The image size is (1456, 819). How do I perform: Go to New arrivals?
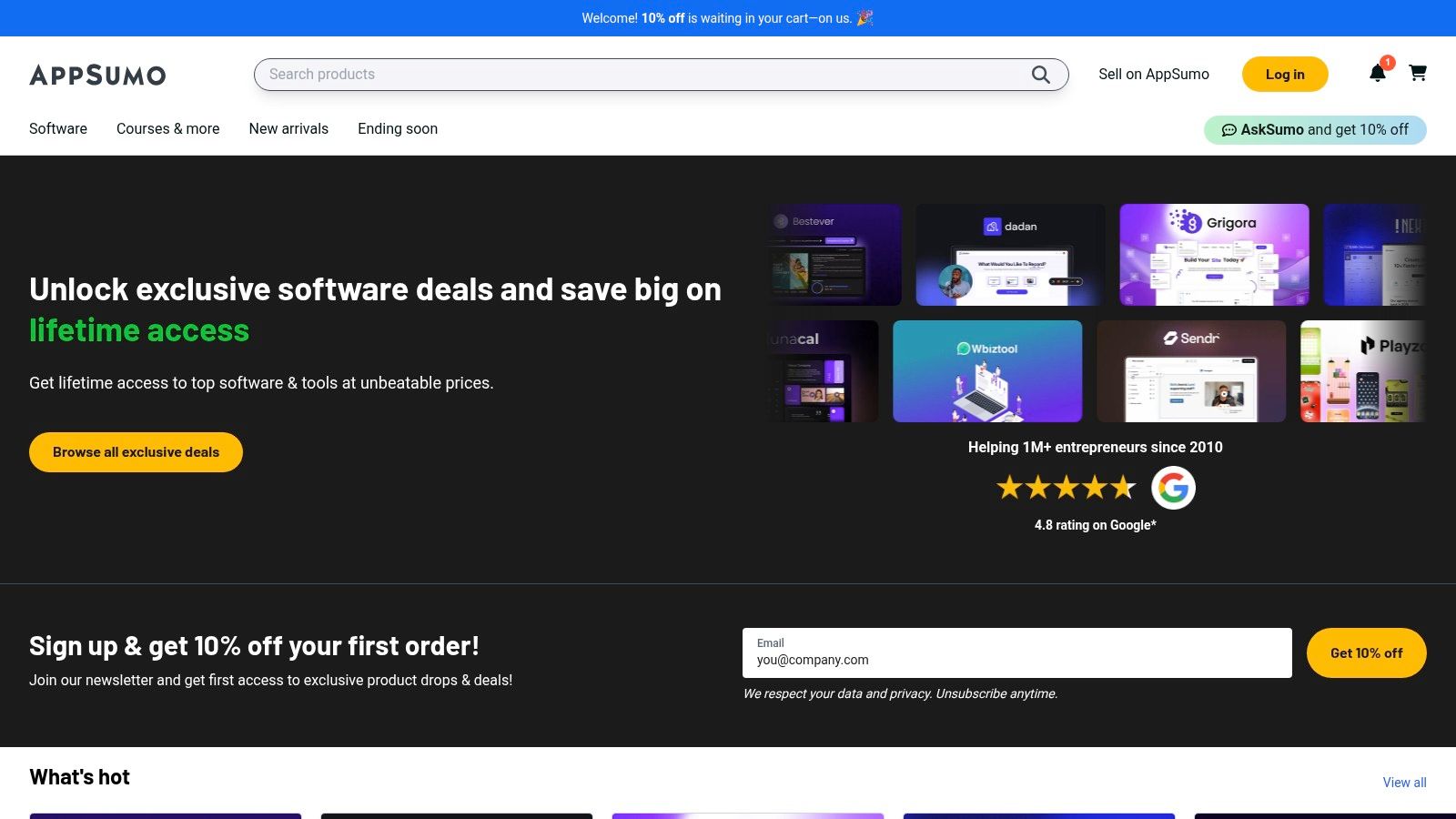[288, 128]
